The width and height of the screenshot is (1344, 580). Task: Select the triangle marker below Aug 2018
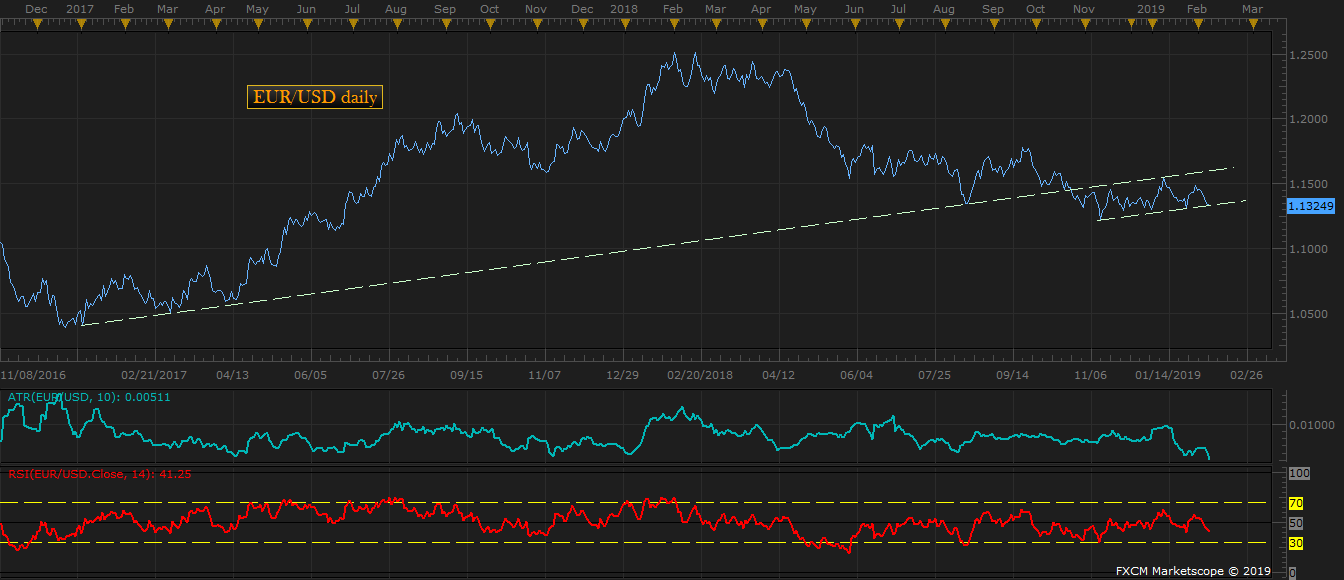click(x=943, y=25)
